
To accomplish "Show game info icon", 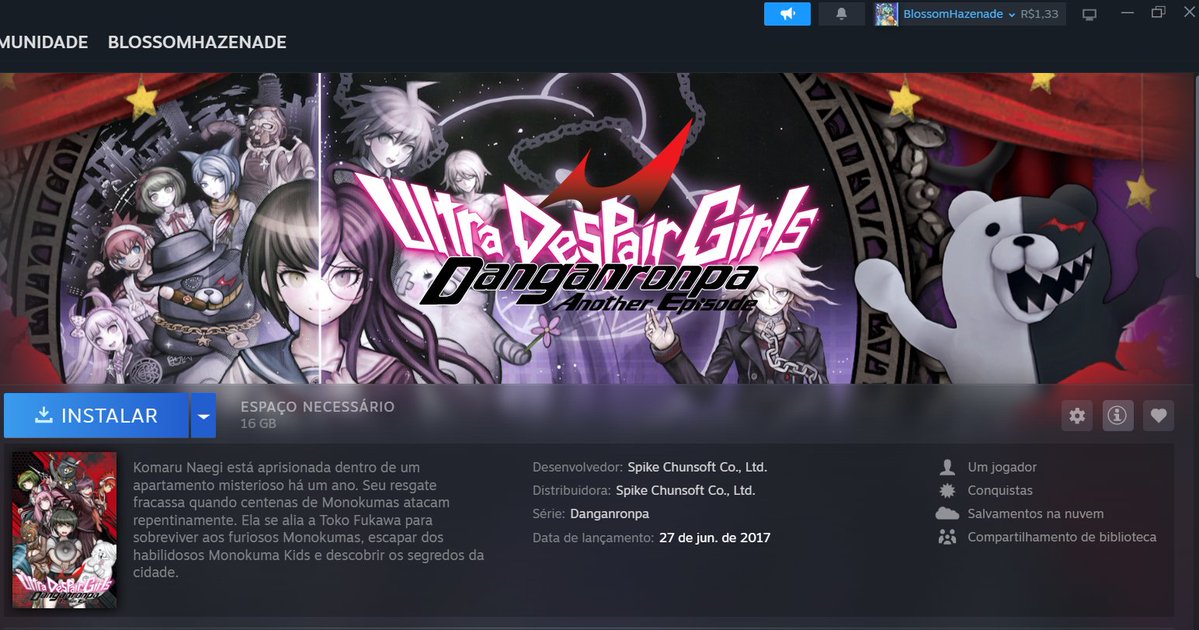I will pyautogui.click(x=1117, y=415).
